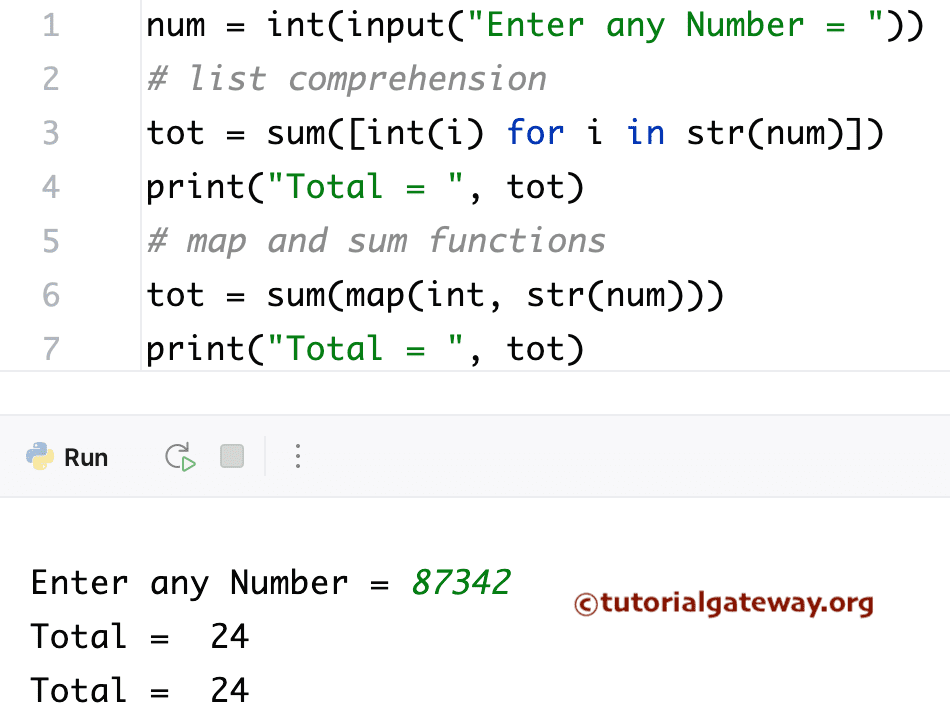Image resolution: width=950 pixels, height=716 pixels.
Task: Click the Stop square button
Action: [x=232, y=456]
